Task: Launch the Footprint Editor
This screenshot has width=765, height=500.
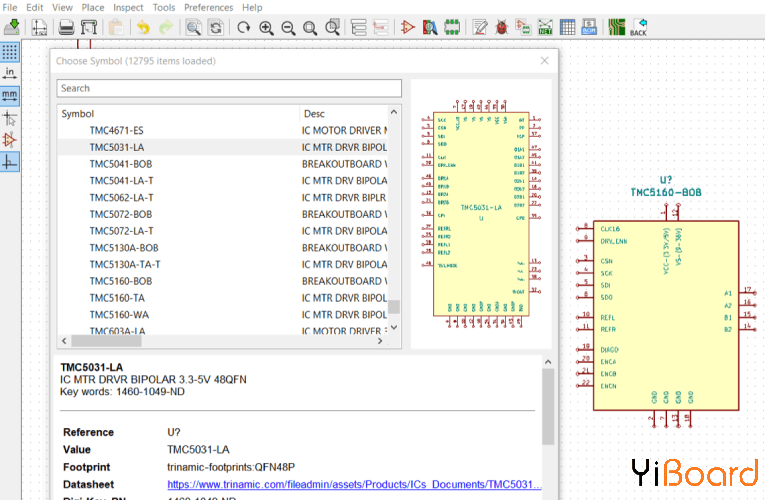Action: tap(452, 27)
